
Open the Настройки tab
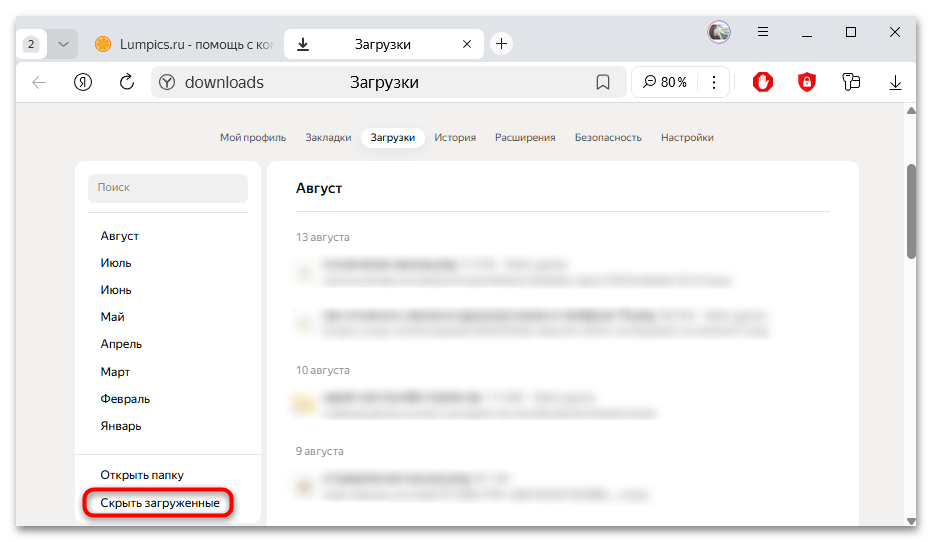tap(687, 138)
